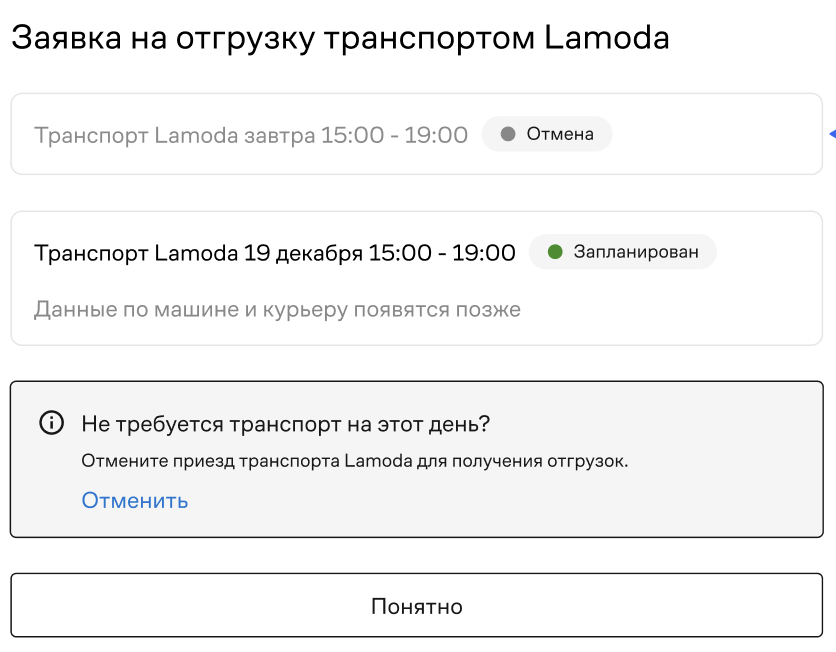Click "Данные по машине и курьеру появятся позже"
This screenshot has width=836, height=652.
pos(277,309)
